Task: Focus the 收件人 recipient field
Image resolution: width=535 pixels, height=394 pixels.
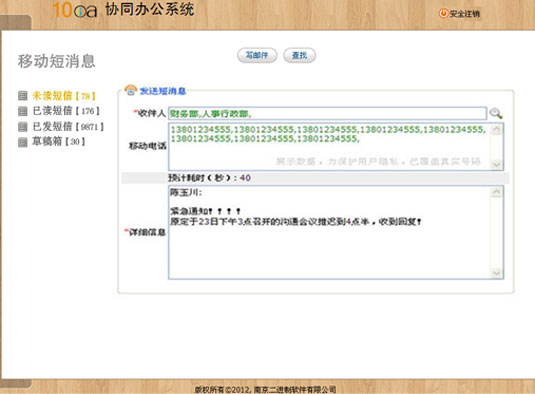Action: (327, 113)
